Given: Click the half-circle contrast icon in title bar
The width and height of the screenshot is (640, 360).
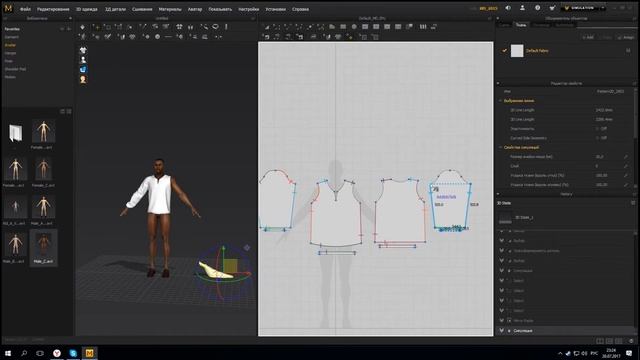Looking at the screenshot, I should coord(508,8).
